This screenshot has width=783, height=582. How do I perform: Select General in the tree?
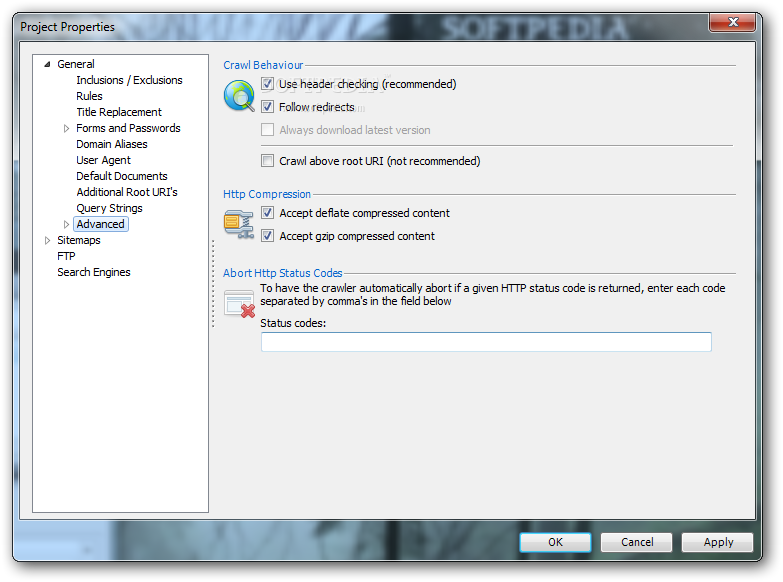(75, 64)
